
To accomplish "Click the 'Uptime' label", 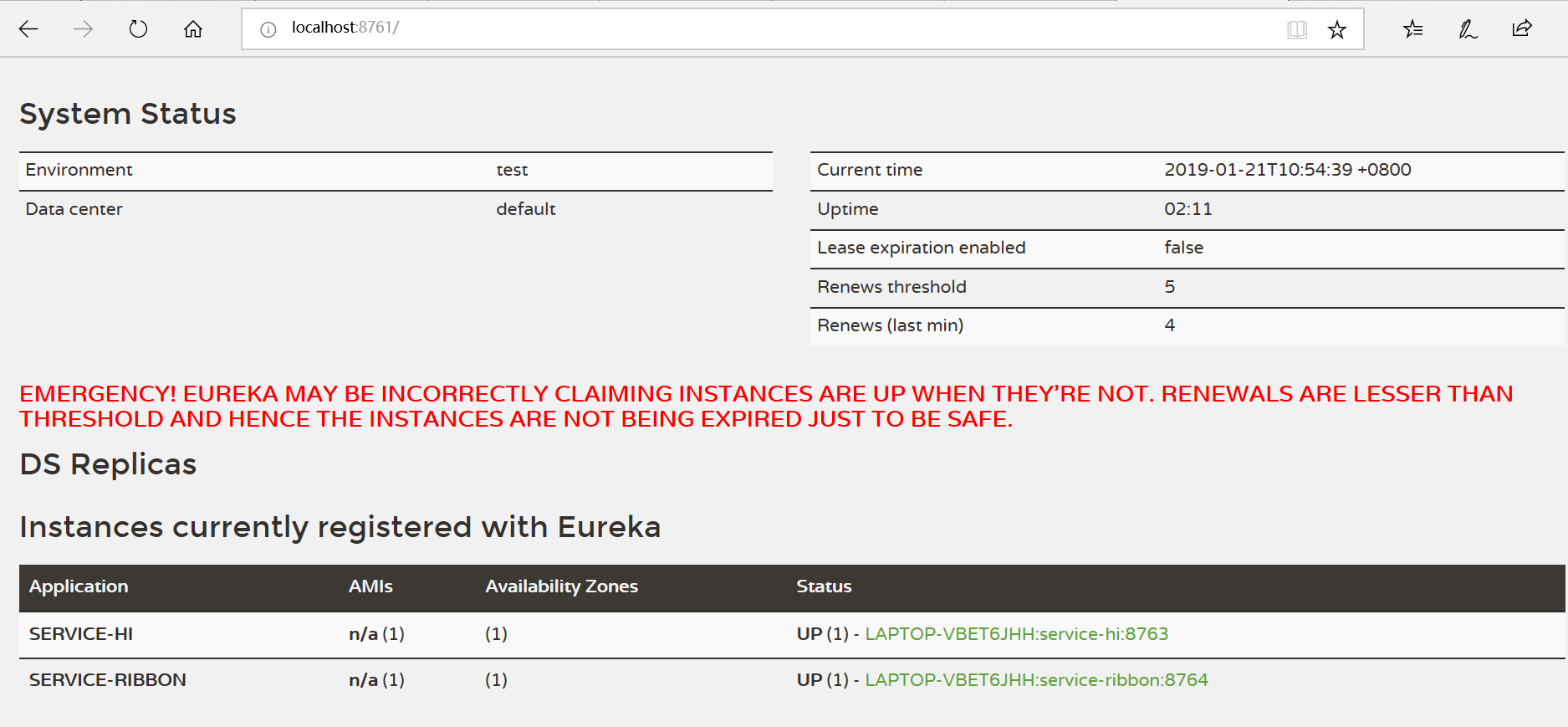I will [847, 209].
